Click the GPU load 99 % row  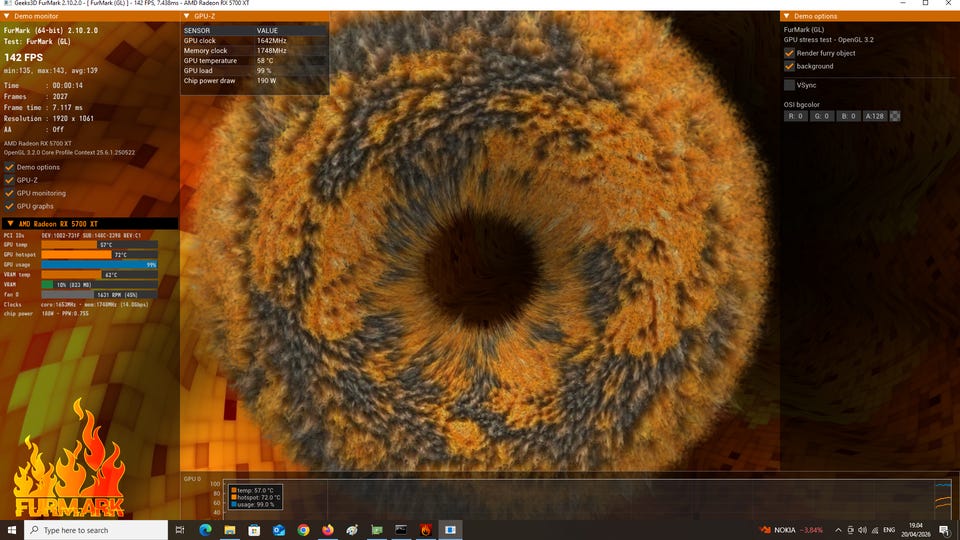(255, 70)
